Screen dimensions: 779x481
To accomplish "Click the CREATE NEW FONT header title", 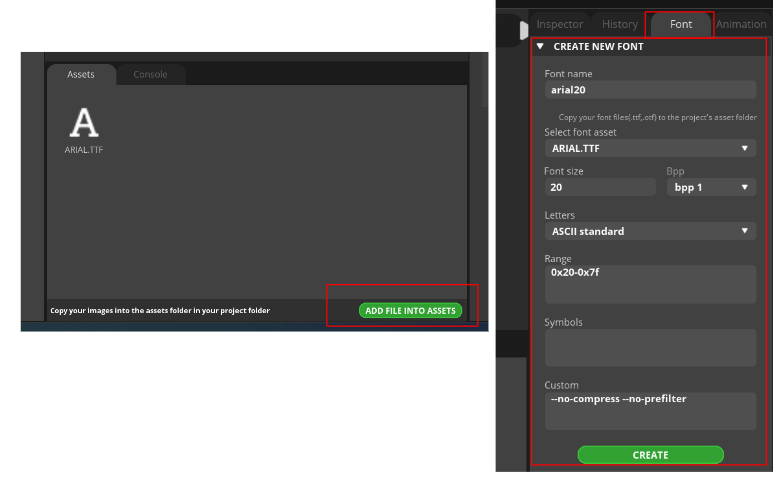I will point(598,46).
